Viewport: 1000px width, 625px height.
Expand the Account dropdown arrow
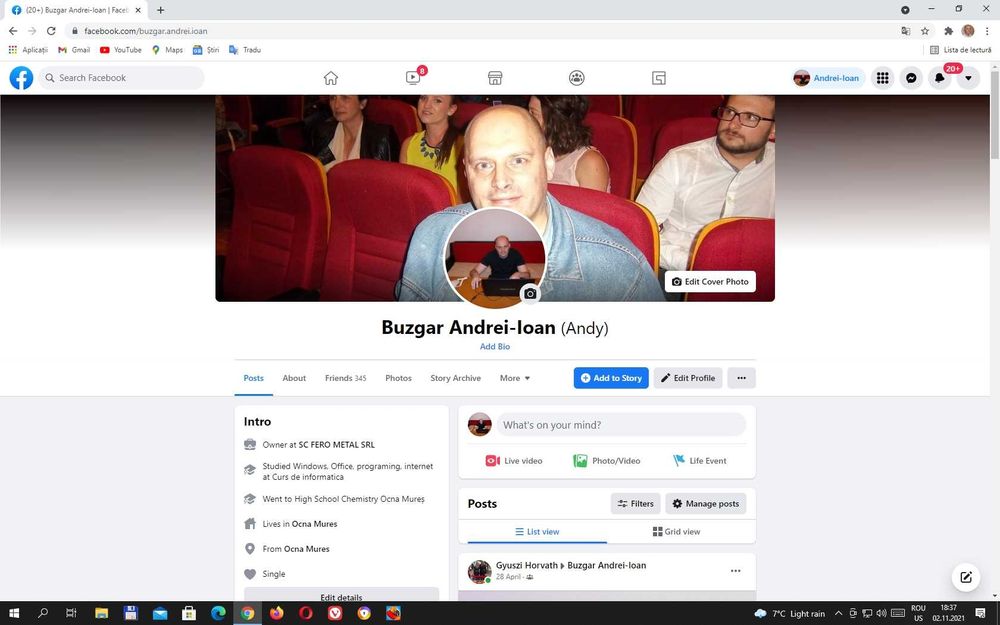tap(968, 78)
